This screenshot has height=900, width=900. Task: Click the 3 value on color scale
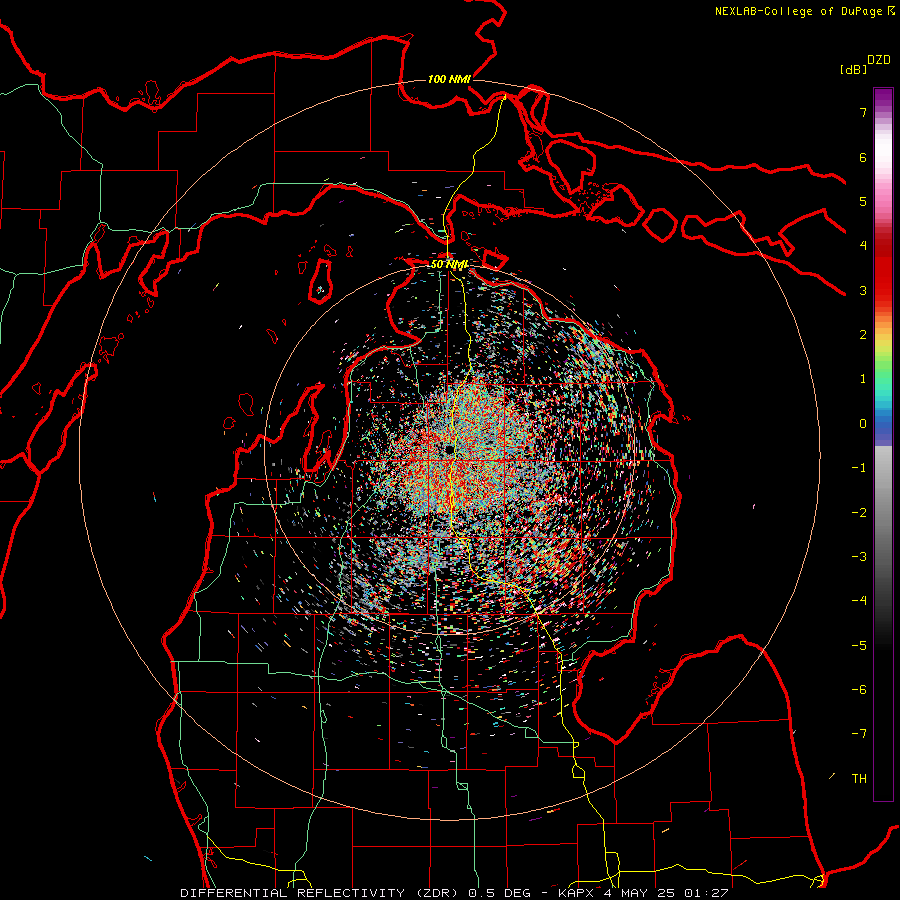click(x=863, y=290)
